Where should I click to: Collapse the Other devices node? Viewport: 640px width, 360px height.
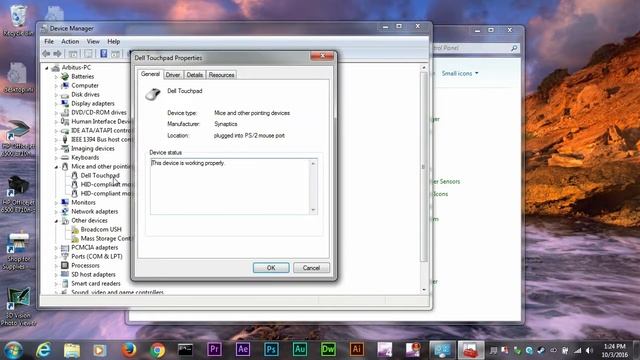(56, 220)
